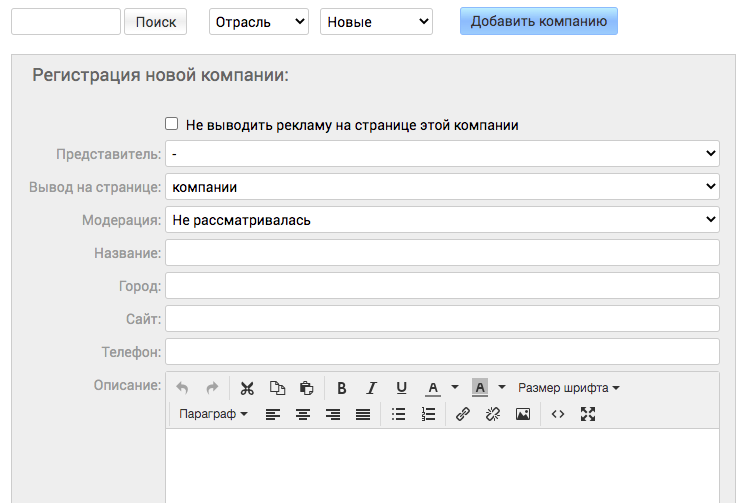The width and height of the screenshot is (742, 503).
Task: Click 'Не выводить рекламу на странице' label
Action: coord(352,125)
